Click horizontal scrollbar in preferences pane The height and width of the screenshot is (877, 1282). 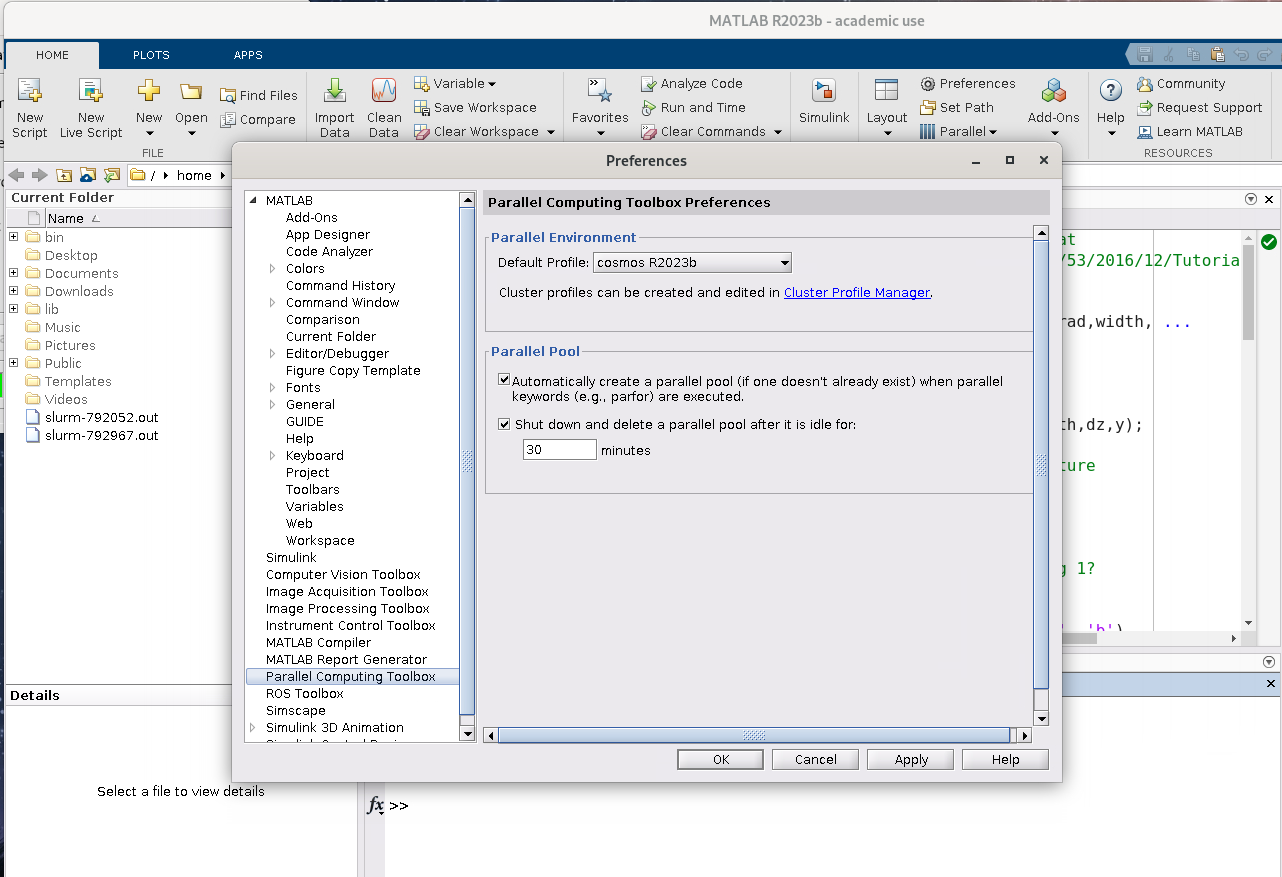756,735
